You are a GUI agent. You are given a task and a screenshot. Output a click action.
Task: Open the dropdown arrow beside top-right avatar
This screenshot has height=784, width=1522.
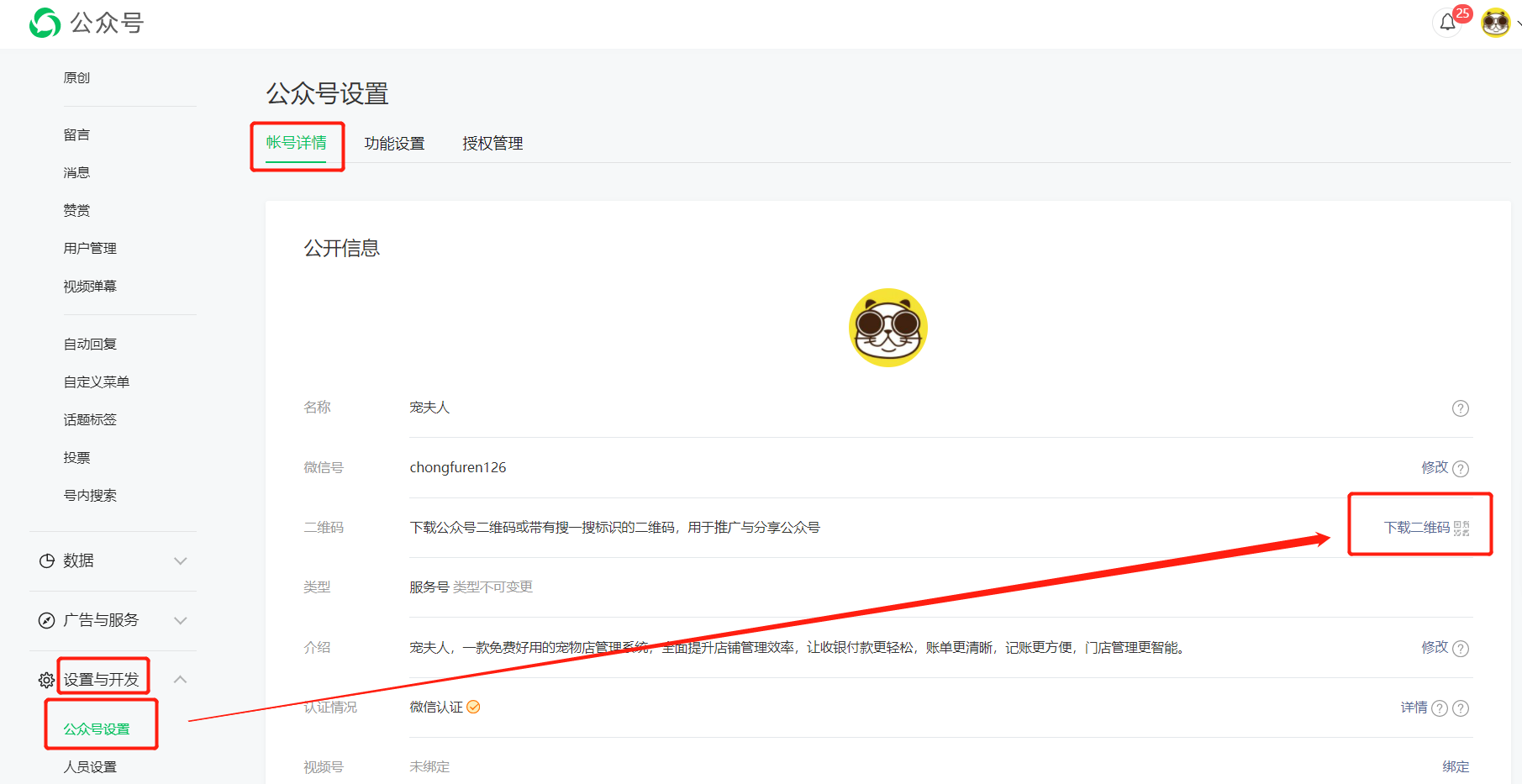coord(1518,24)
